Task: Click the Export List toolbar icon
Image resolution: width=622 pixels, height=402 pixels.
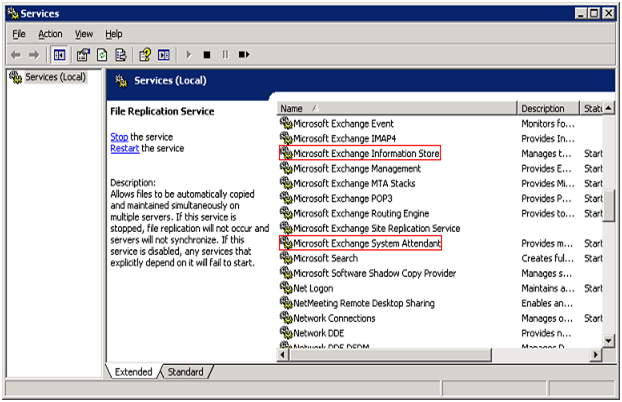Action: [x=121, y=55]
